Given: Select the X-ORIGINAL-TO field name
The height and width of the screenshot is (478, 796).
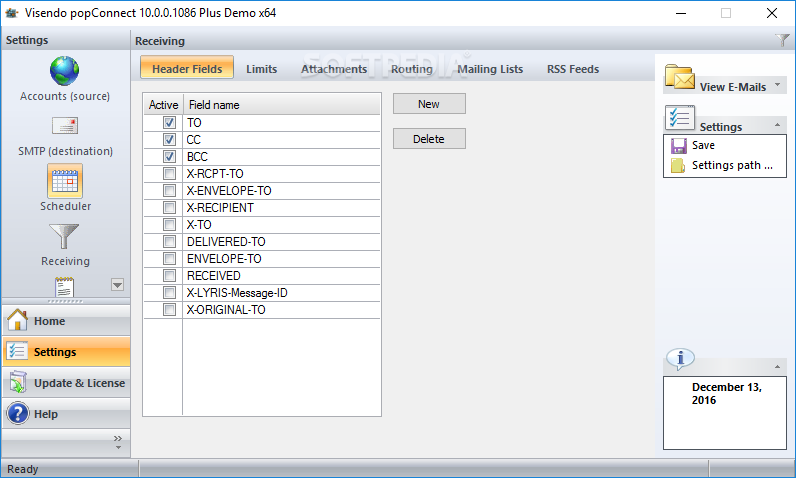Looking at the screenshot, I should point(226,310).
